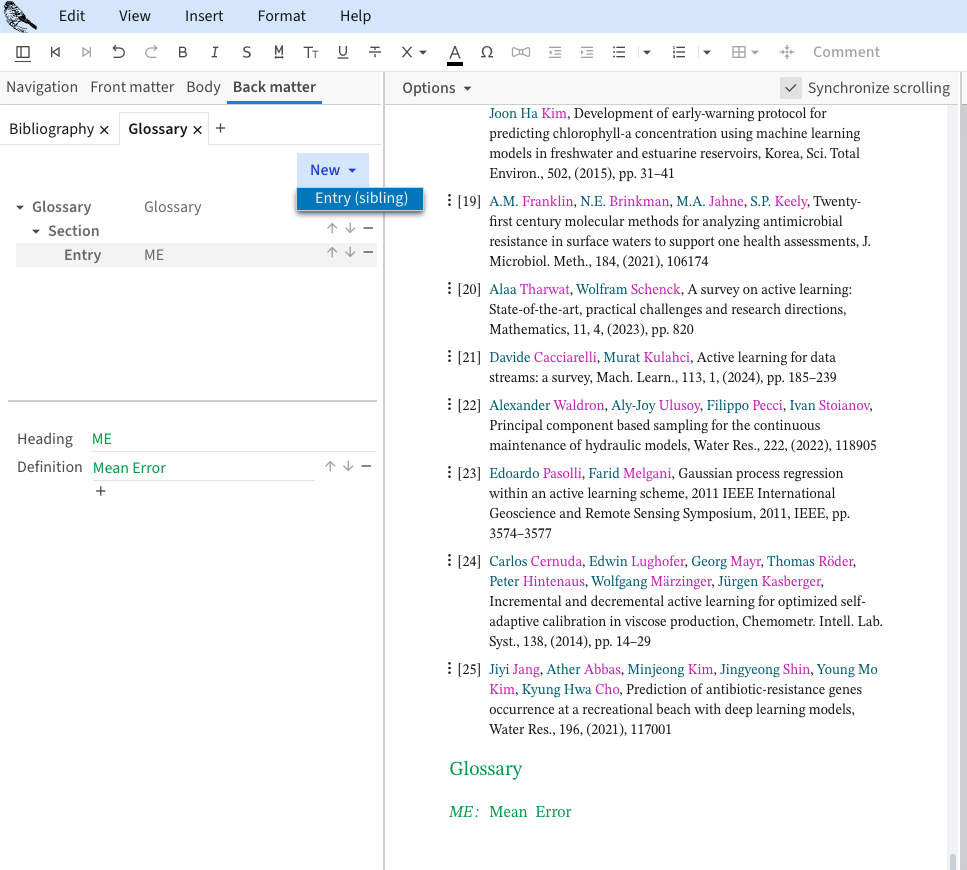Close the Glossary tab

point(198,129)
